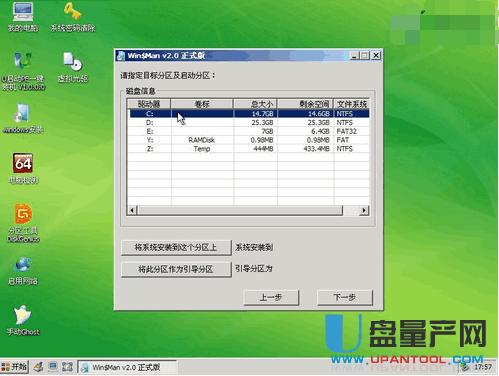This screenshot has width=499, height=376.
Task: Click the next-step button
Action: (x=345, y=297)
